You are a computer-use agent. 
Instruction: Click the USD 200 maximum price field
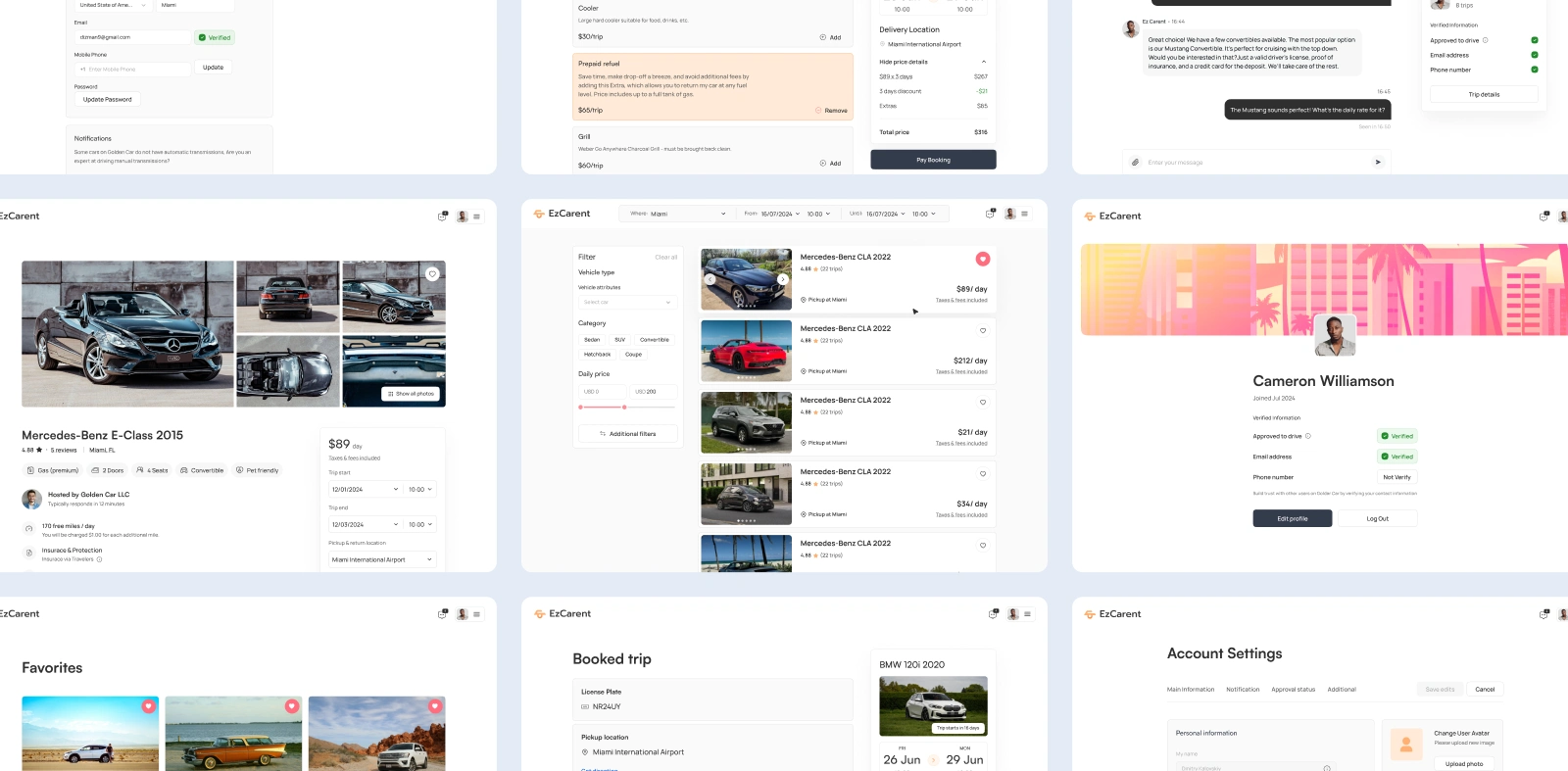(x=654, y=392)
